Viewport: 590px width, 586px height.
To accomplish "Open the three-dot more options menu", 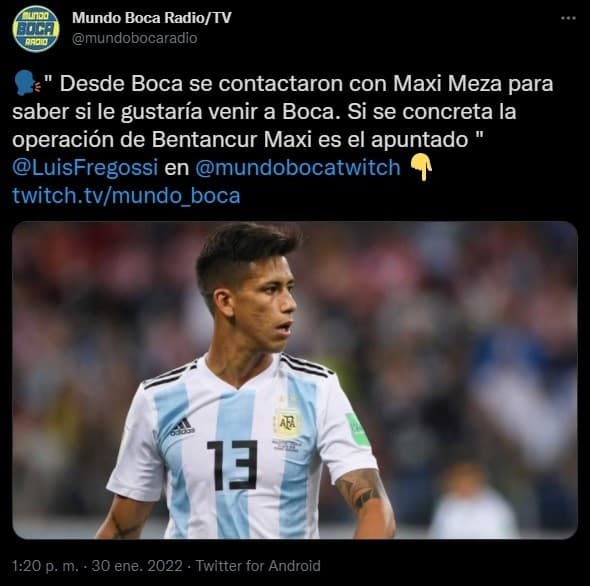I will (568, 18).
